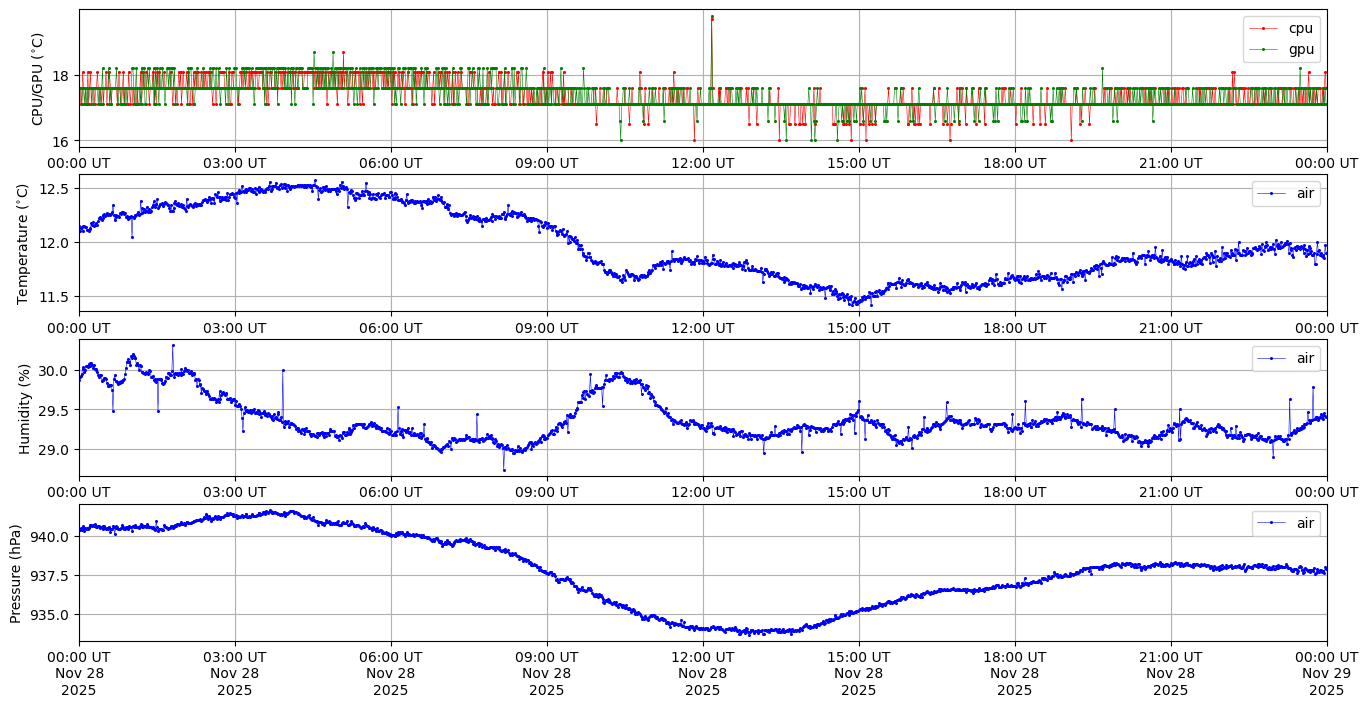Select the Pressure (hPa) y-axis label
The image size is (1368, 707).
[16, 572]
